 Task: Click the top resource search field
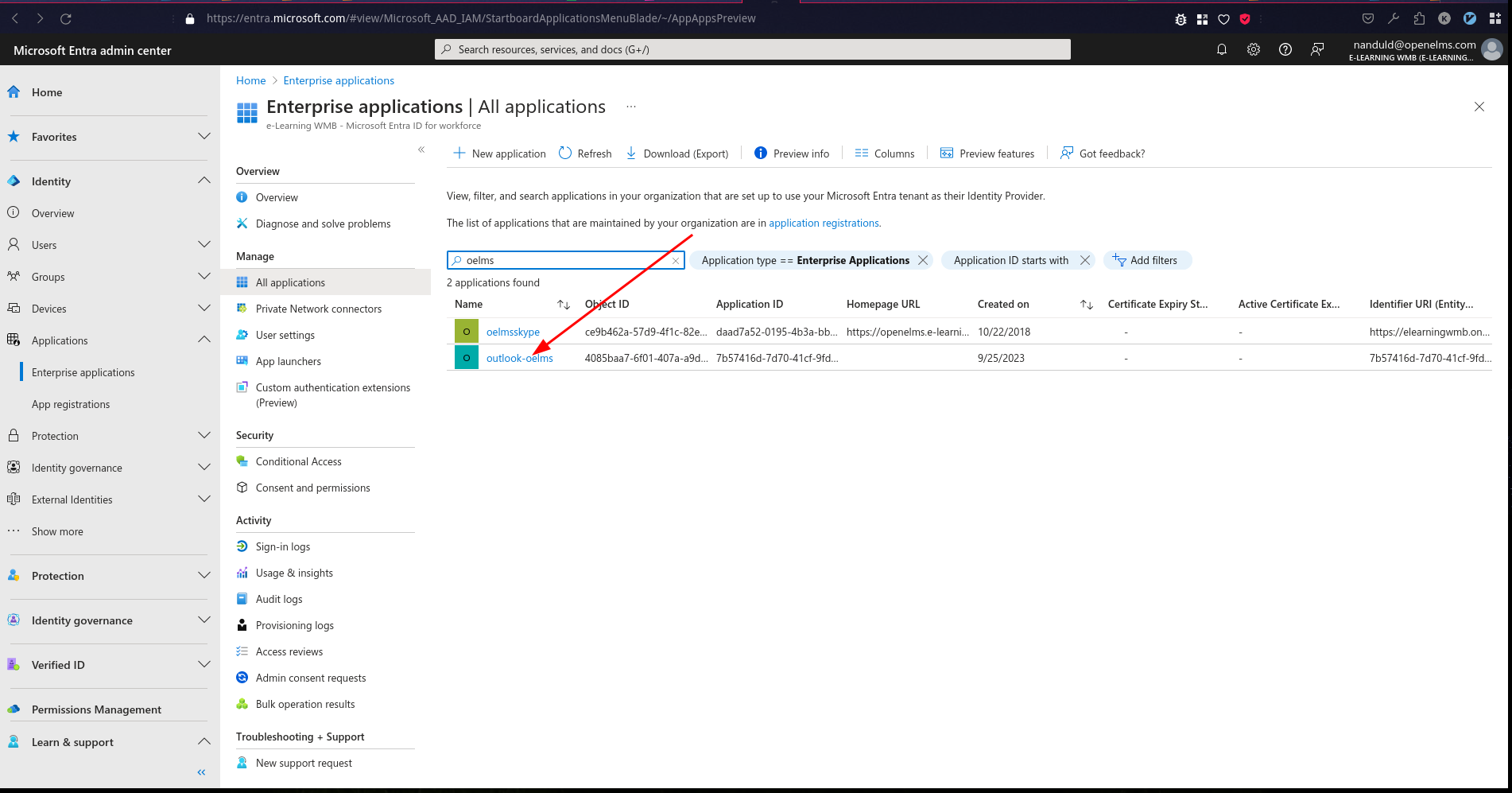pyautogui.click(x=753, y=49)
